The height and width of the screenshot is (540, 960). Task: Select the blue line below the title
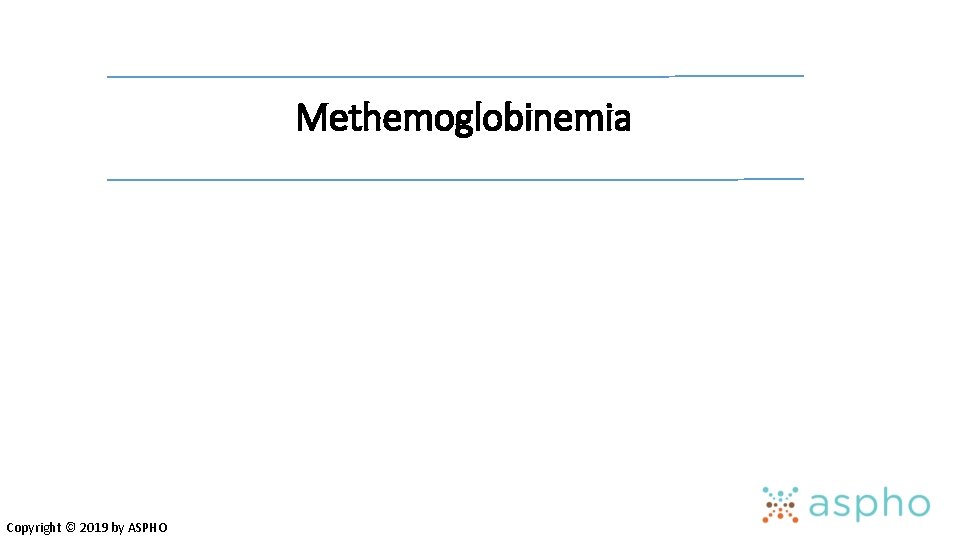(x=420, y=179)
